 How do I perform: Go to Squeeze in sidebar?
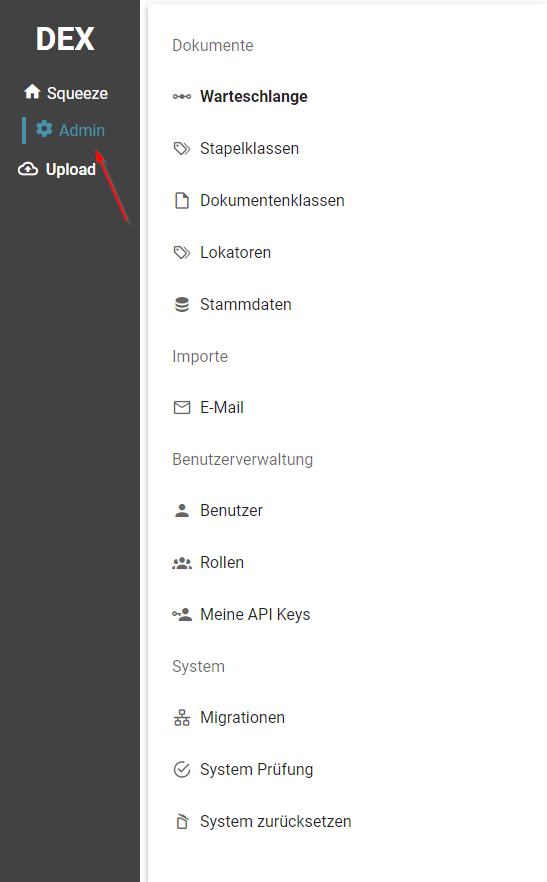[x=77, y=93]
